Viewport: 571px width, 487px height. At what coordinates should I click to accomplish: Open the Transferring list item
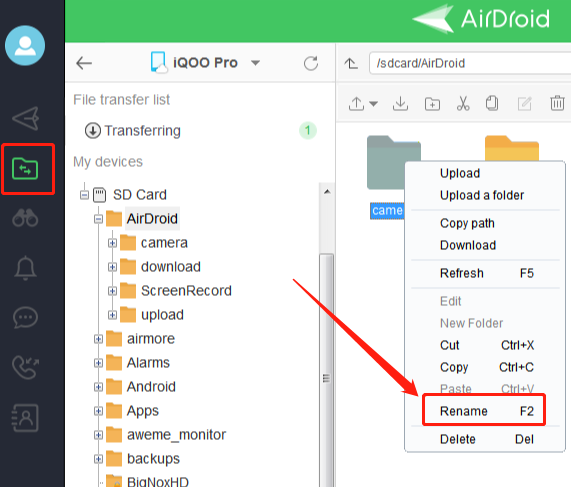[200, 130]
